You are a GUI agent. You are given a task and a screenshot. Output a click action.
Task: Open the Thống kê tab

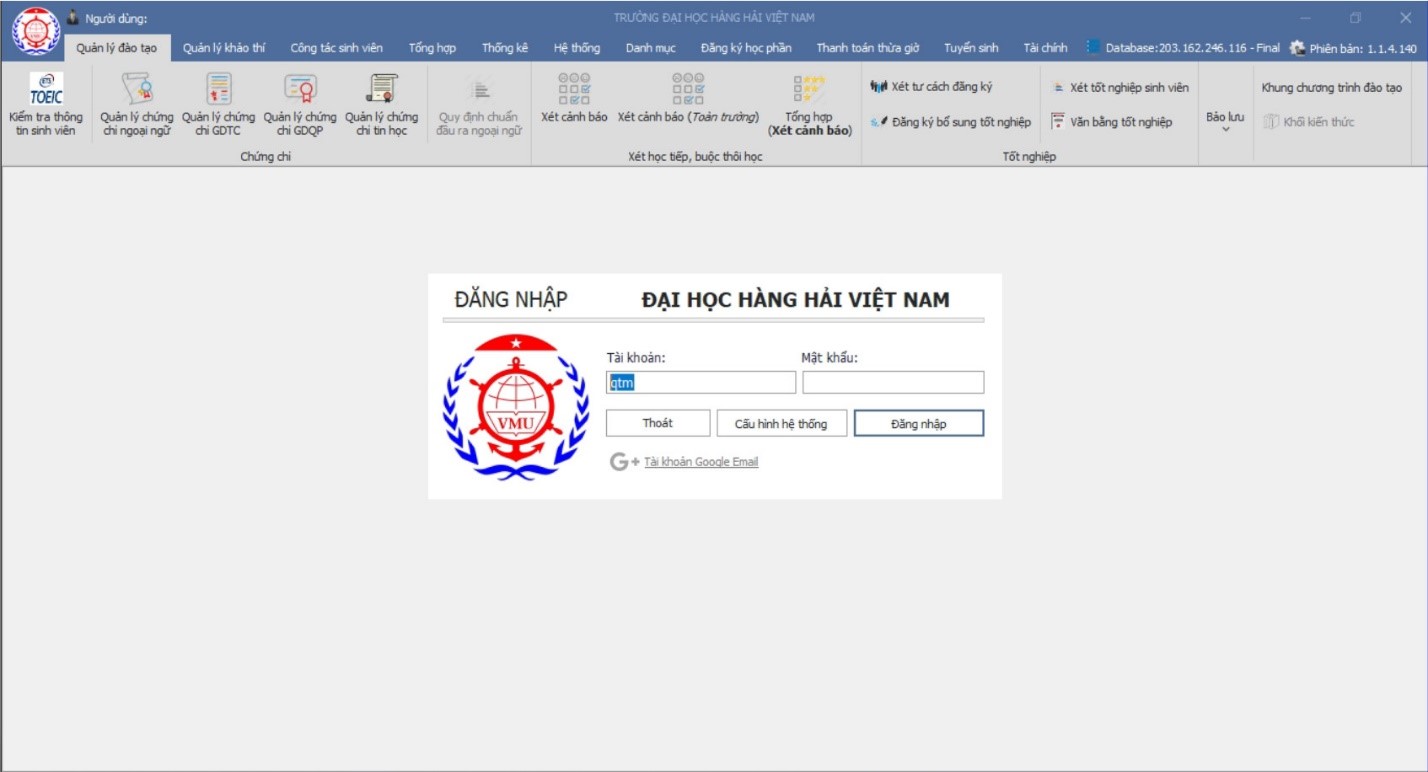pos(504,48)
